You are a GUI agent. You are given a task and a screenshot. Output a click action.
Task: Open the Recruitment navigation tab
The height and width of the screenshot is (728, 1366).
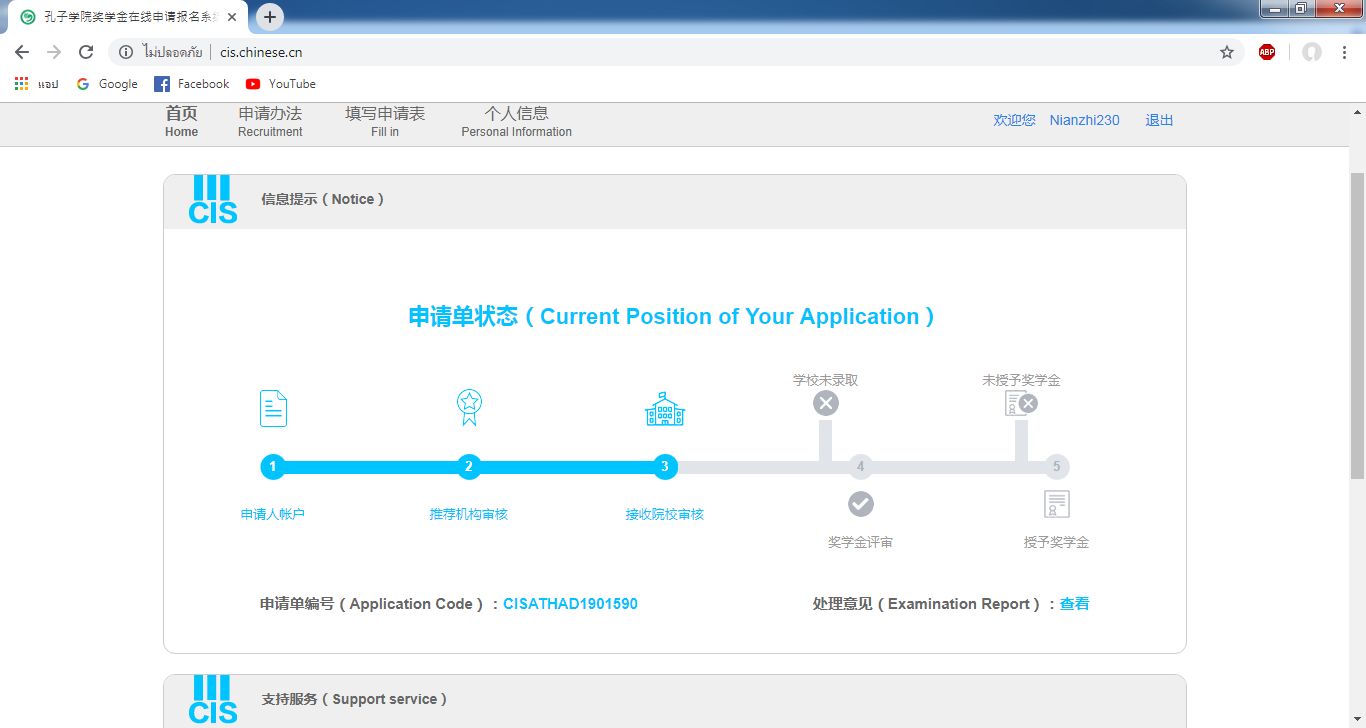click(x=270, y=121)
